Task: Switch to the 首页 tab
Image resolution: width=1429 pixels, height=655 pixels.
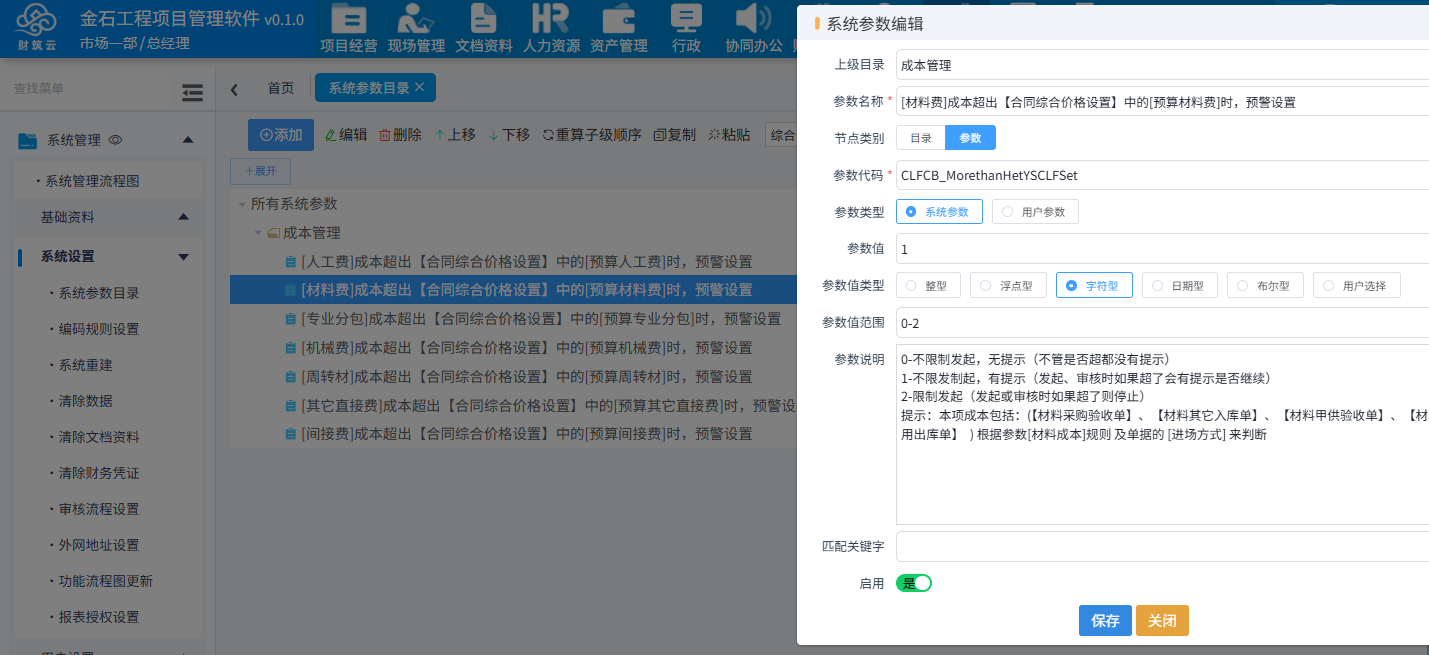Action: pyautogui.click(x=280, y=87)
